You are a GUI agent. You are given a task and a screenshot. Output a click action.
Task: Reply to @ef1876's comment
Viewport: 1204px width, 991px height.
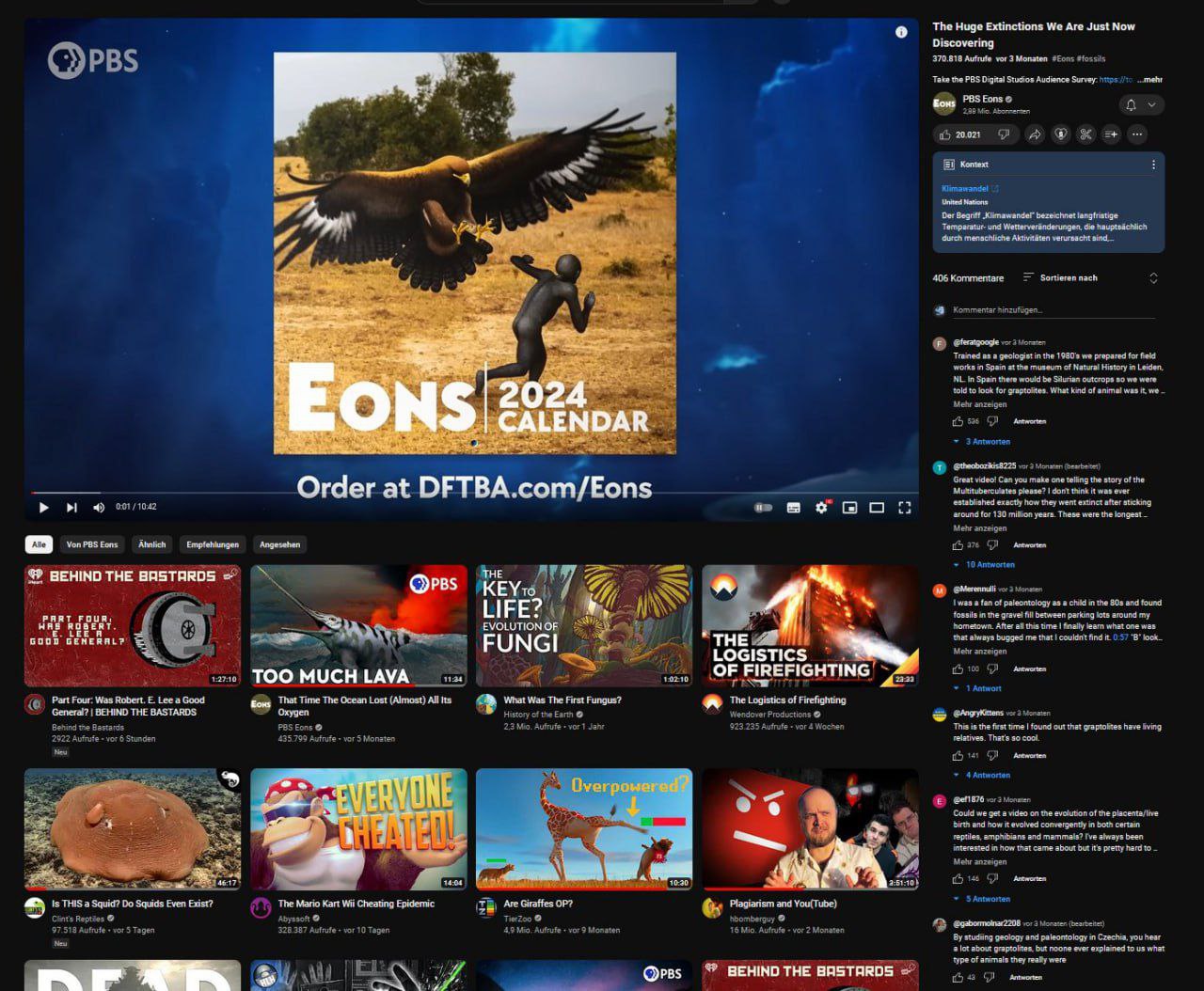click(1029, 878)
